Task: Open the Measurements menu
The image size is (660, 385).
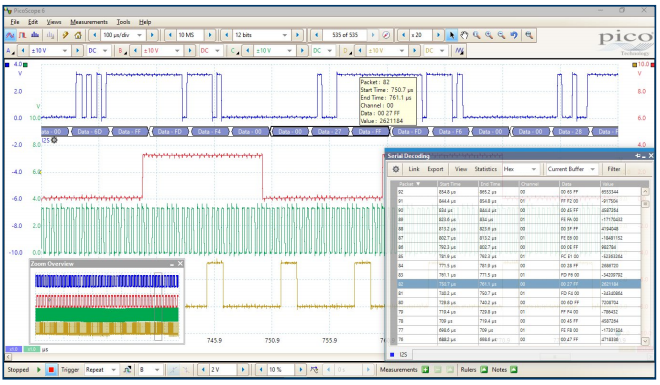Action: click(89, 22)
